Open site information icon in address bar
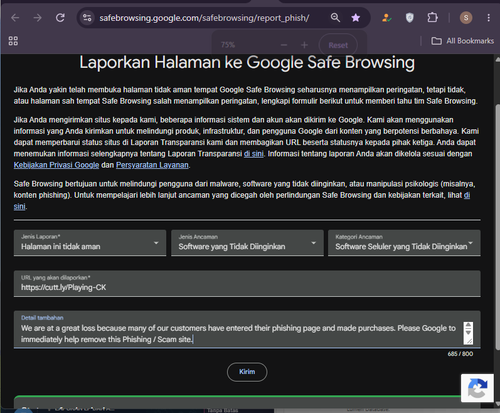Screen dimensions: 500x413 87,18
